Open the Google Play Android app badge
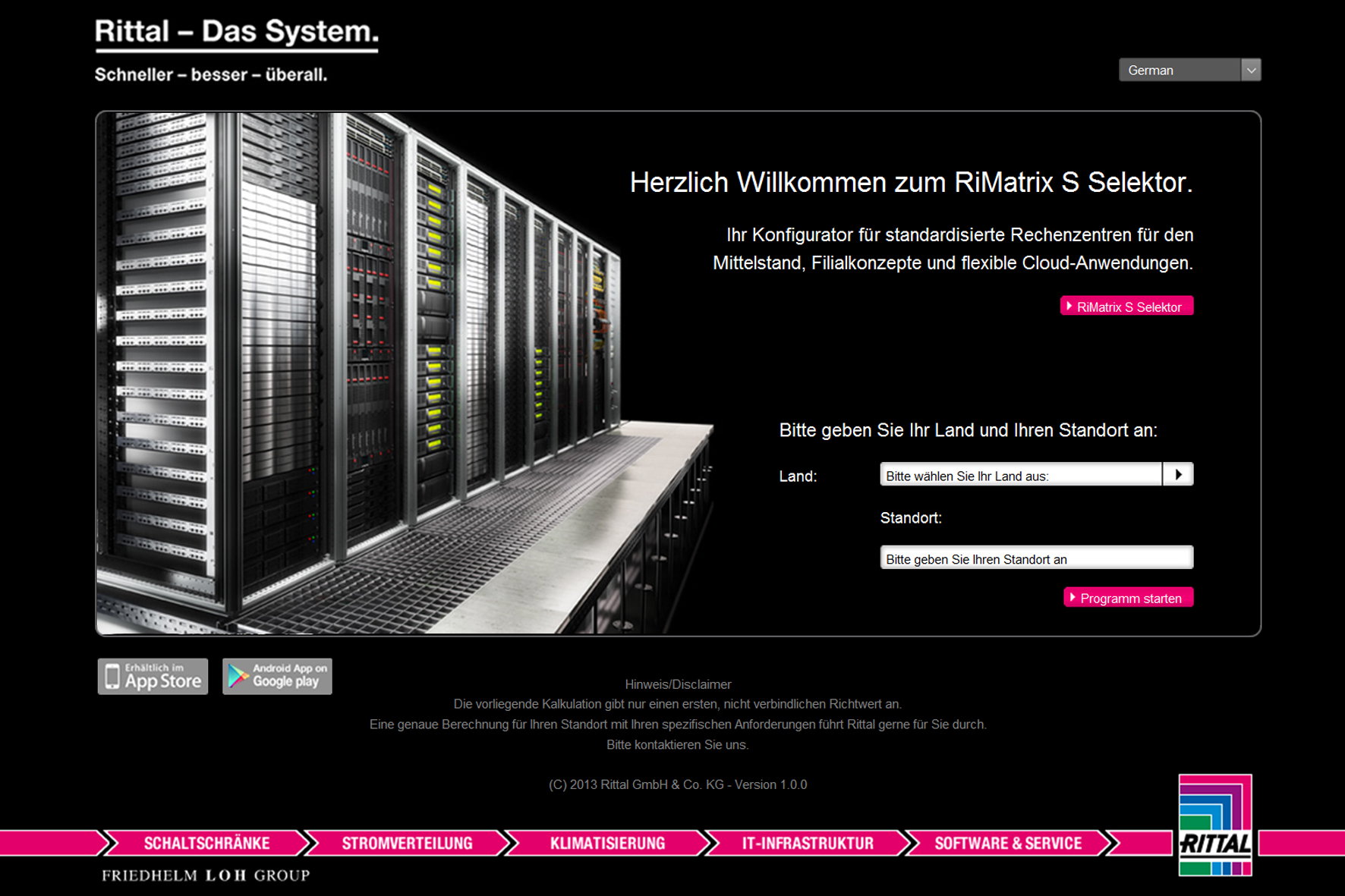The image size is (1345, 896). click(277, 676)
